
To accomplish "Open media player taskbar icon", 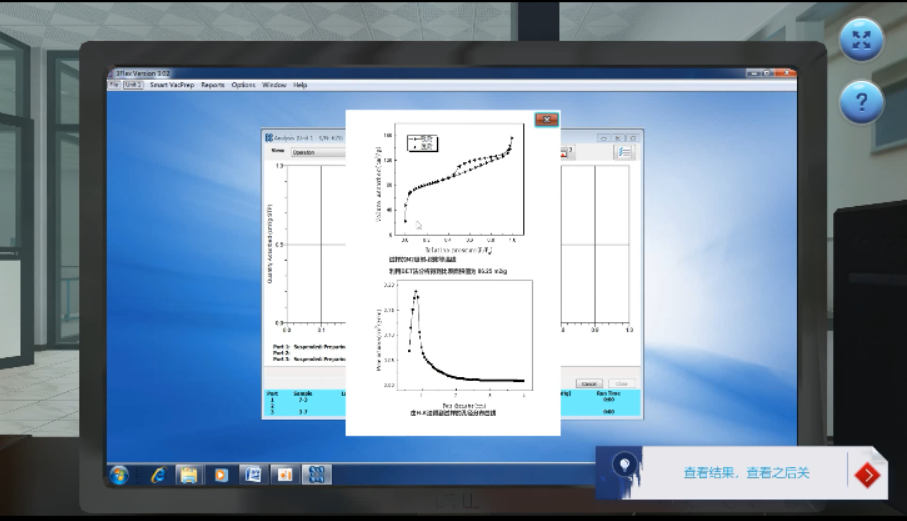I will (x=221, y=474).
